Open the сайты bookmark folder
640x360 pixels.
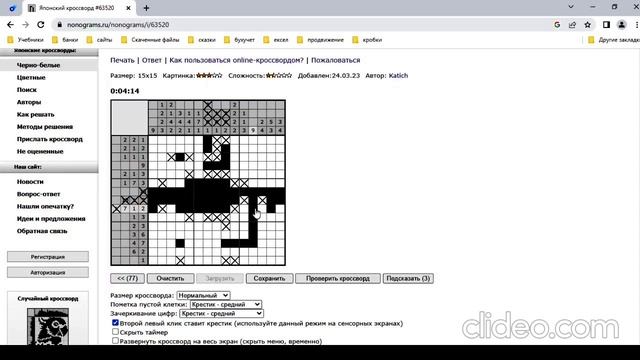click(x=100, y=40)
